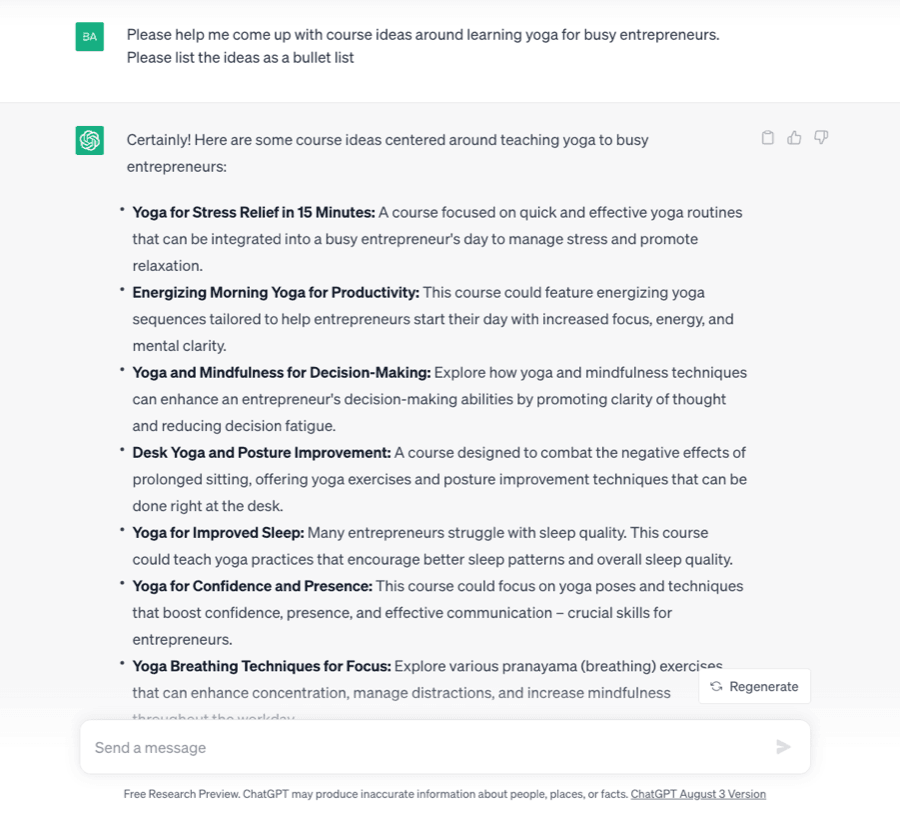
Task: Click 'Yoga Breathing Techniques for Focus' heading
Action: pos(261,666)
